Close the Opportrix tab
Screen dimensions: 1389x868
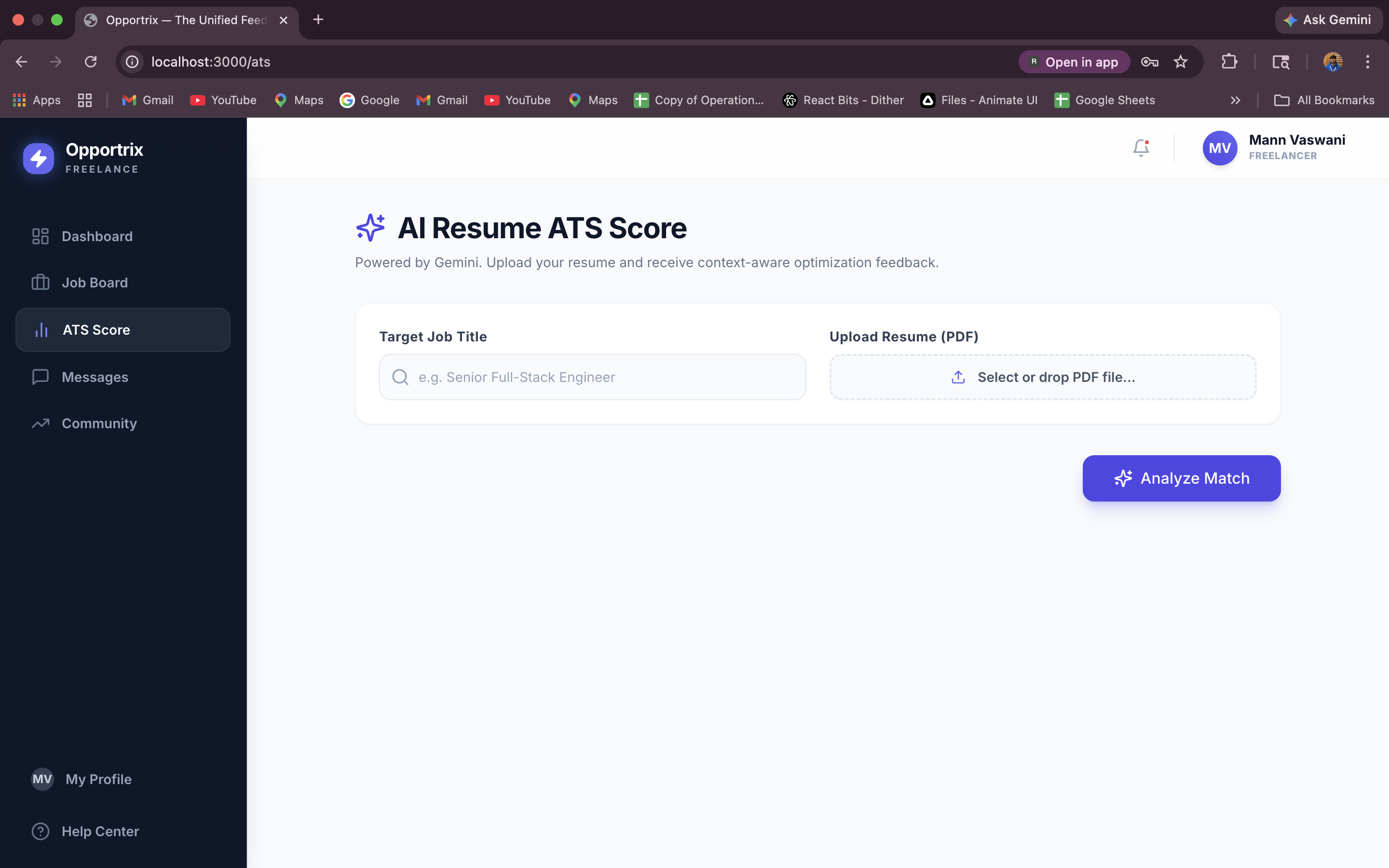[284, 20]
